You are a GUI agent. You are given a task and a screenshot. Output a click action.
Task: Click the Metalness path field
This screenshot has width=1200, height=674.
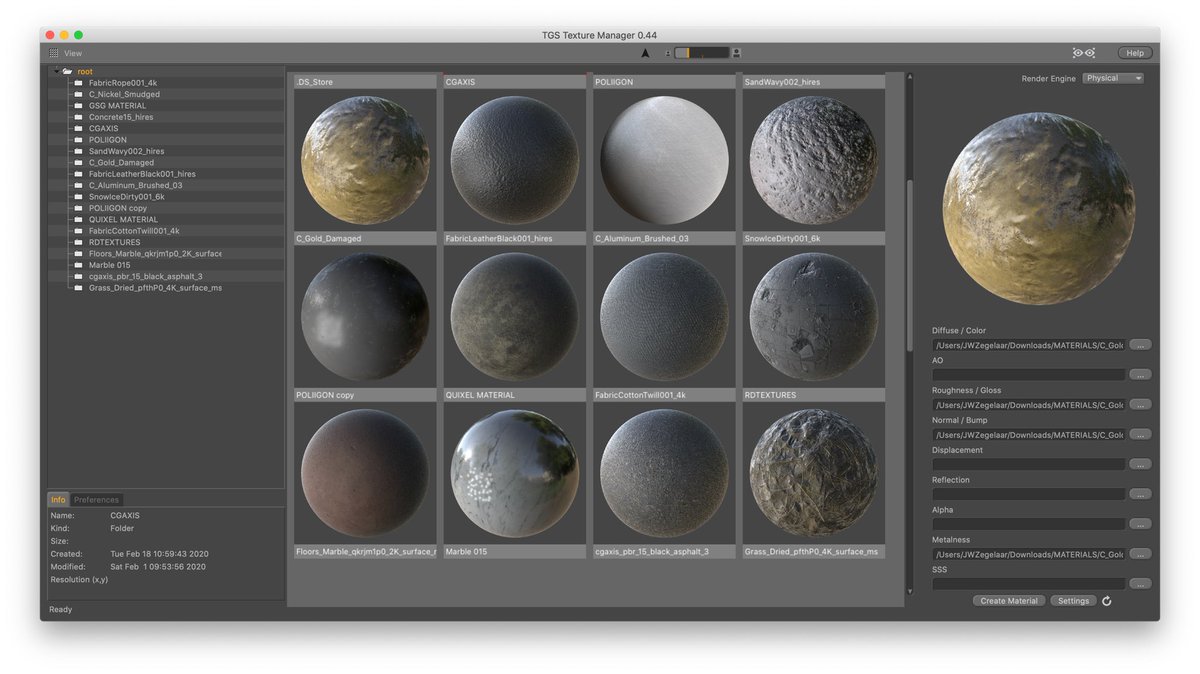point(1029,554)
